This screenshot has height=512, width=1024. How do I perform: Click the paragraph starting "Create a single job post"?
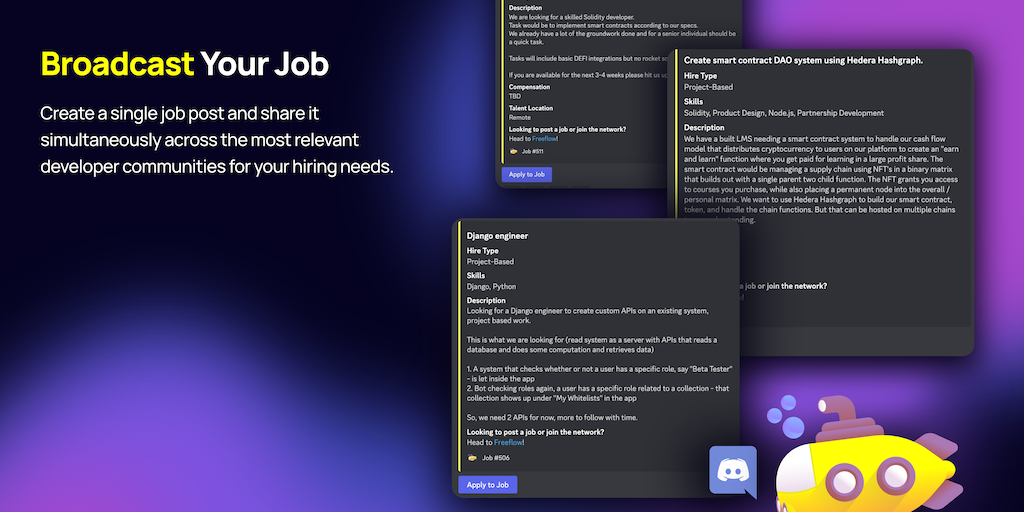pos(217,140)
